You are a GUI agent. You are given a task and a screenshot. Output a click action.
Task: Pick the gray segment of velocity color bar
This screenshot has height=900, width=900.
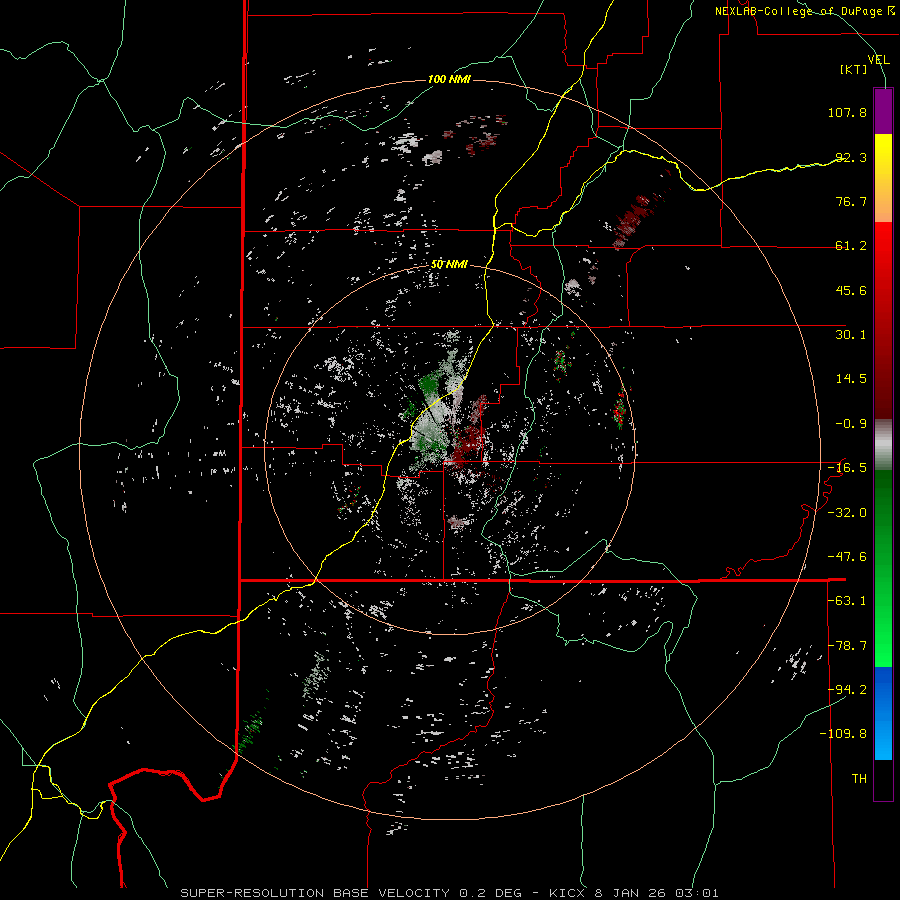click(x=883, y=445)
